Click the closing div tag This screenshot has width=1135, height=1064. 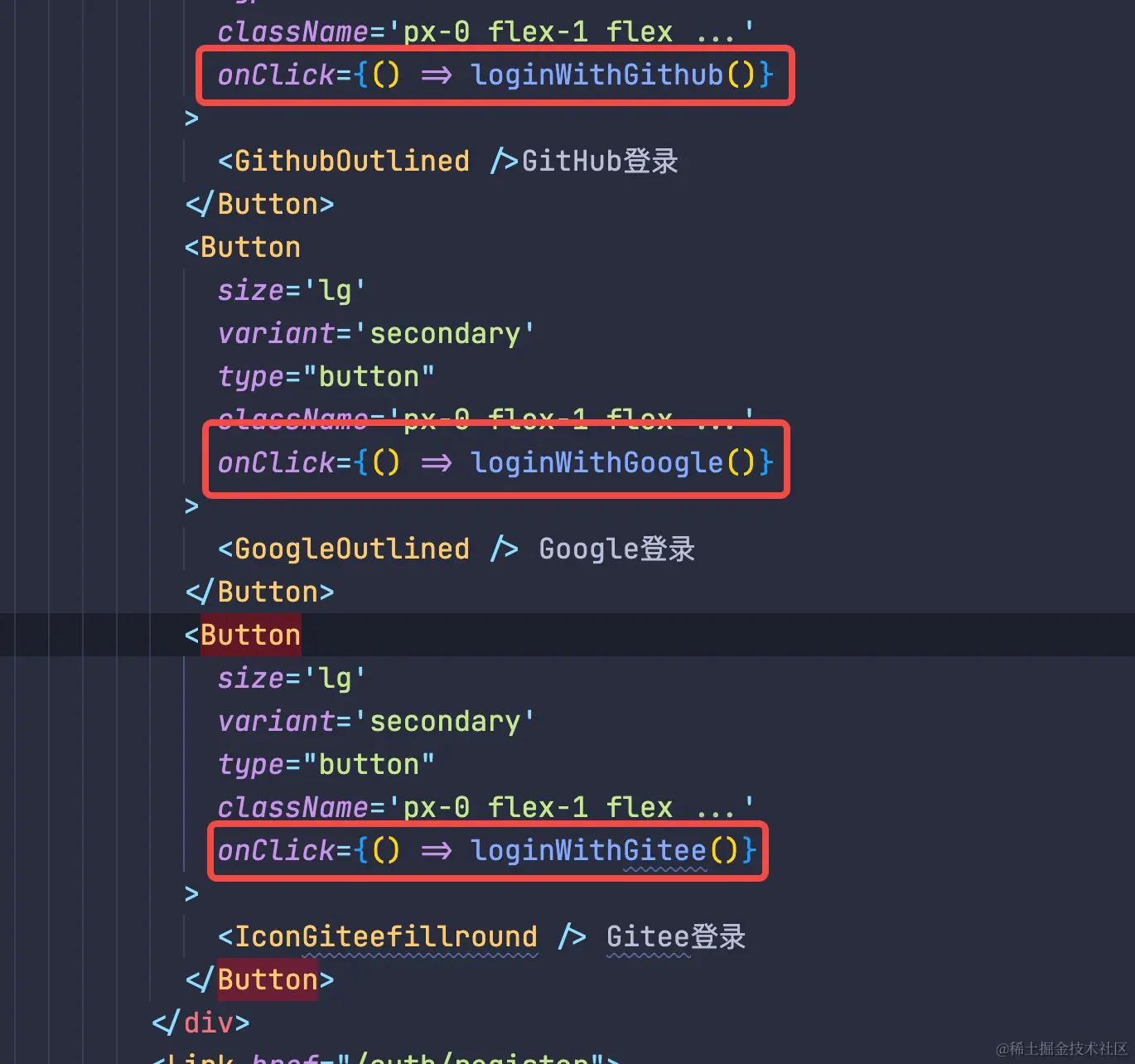pos(200,1023)
